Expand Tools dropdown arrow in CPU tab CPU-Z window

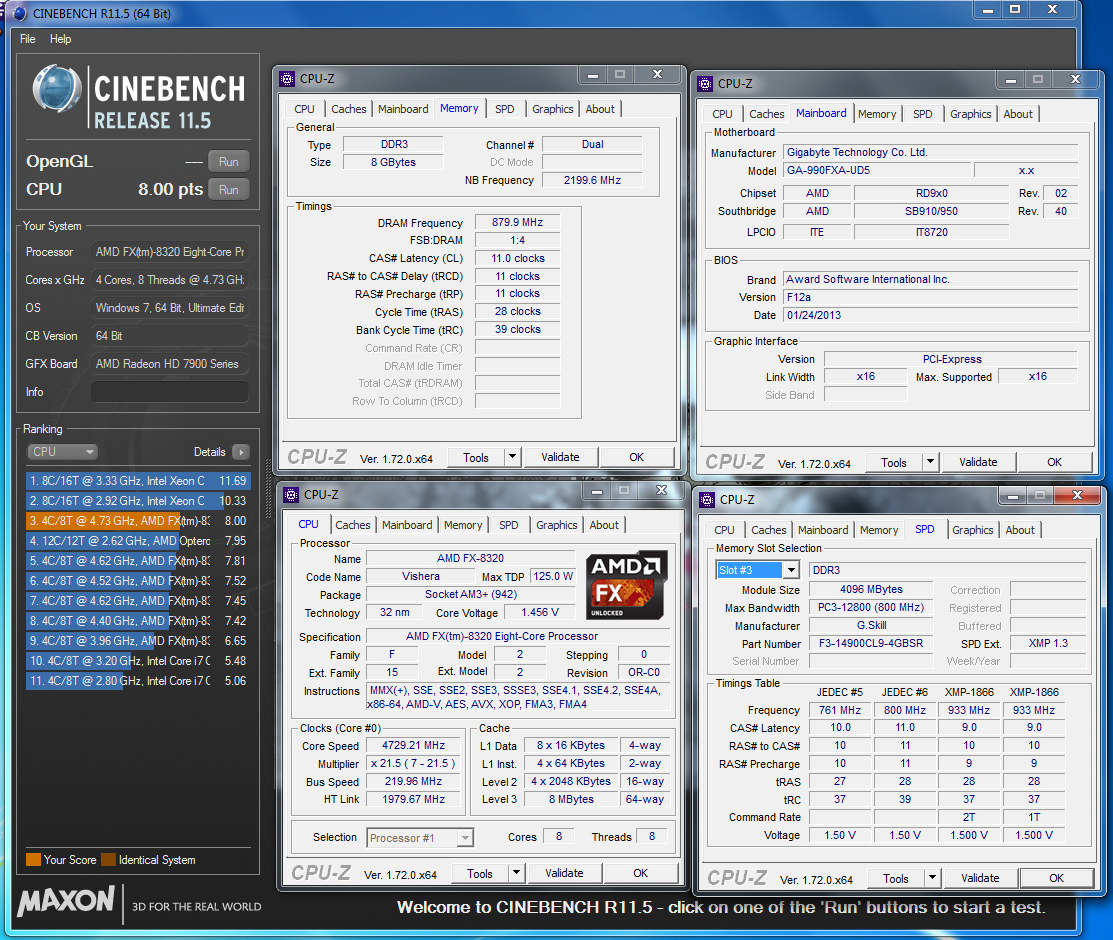pyautogui.click(x=517, y=874)
